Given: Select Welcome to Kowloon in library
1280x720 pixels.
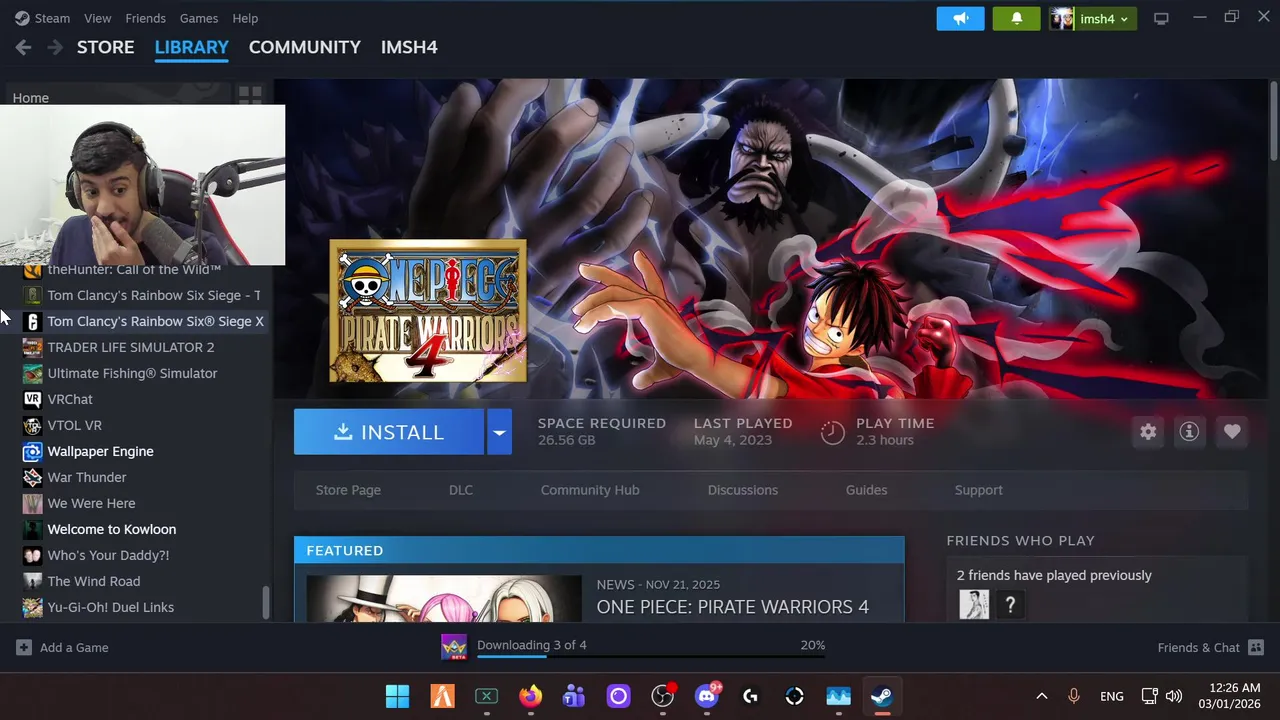Looking at the screenshot, I should [x=111, y=529].
